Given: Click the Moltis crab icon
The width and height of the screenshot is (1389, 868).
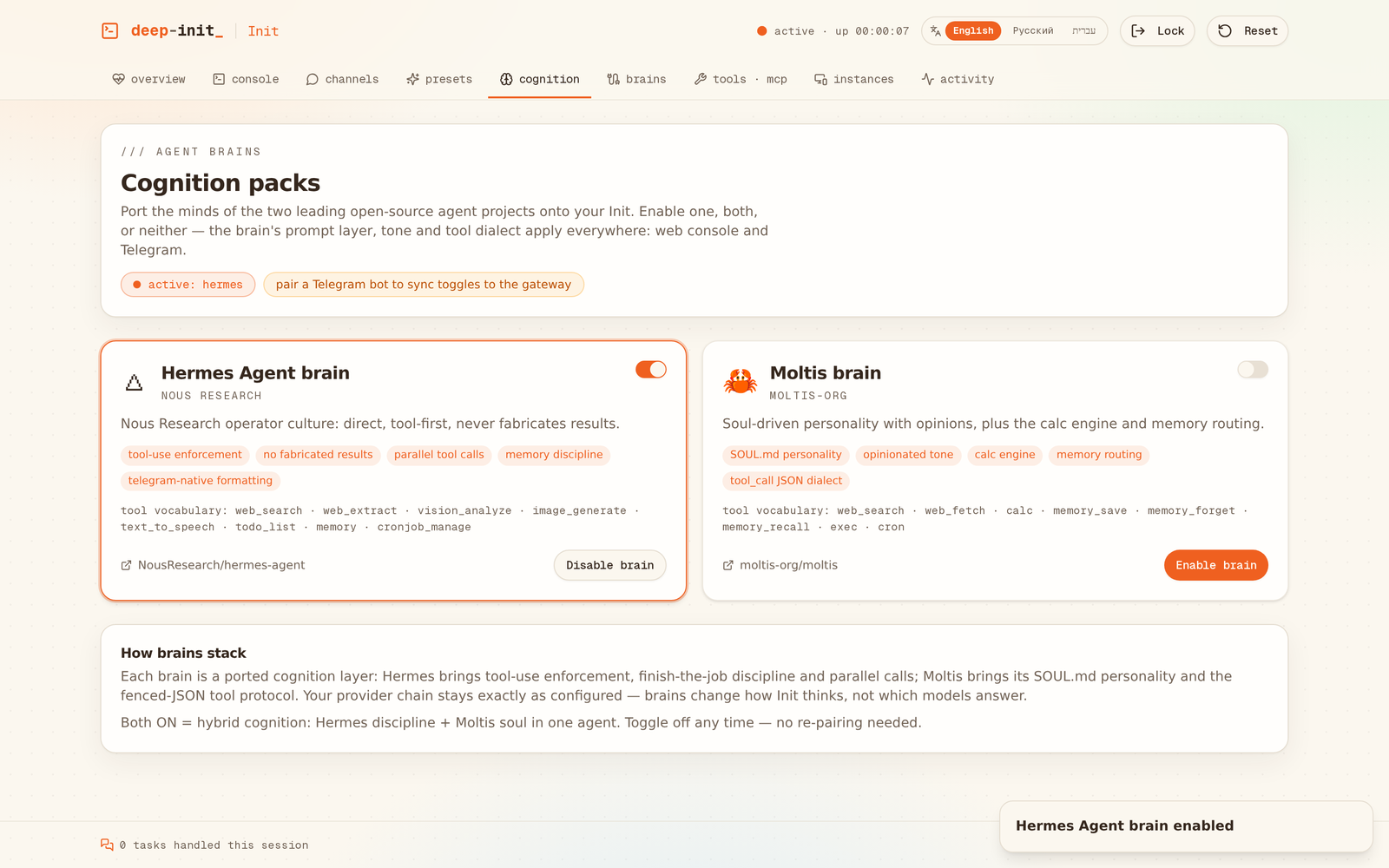Looking at the screenshot, I should pyautogui.click(x=740, y=381).
